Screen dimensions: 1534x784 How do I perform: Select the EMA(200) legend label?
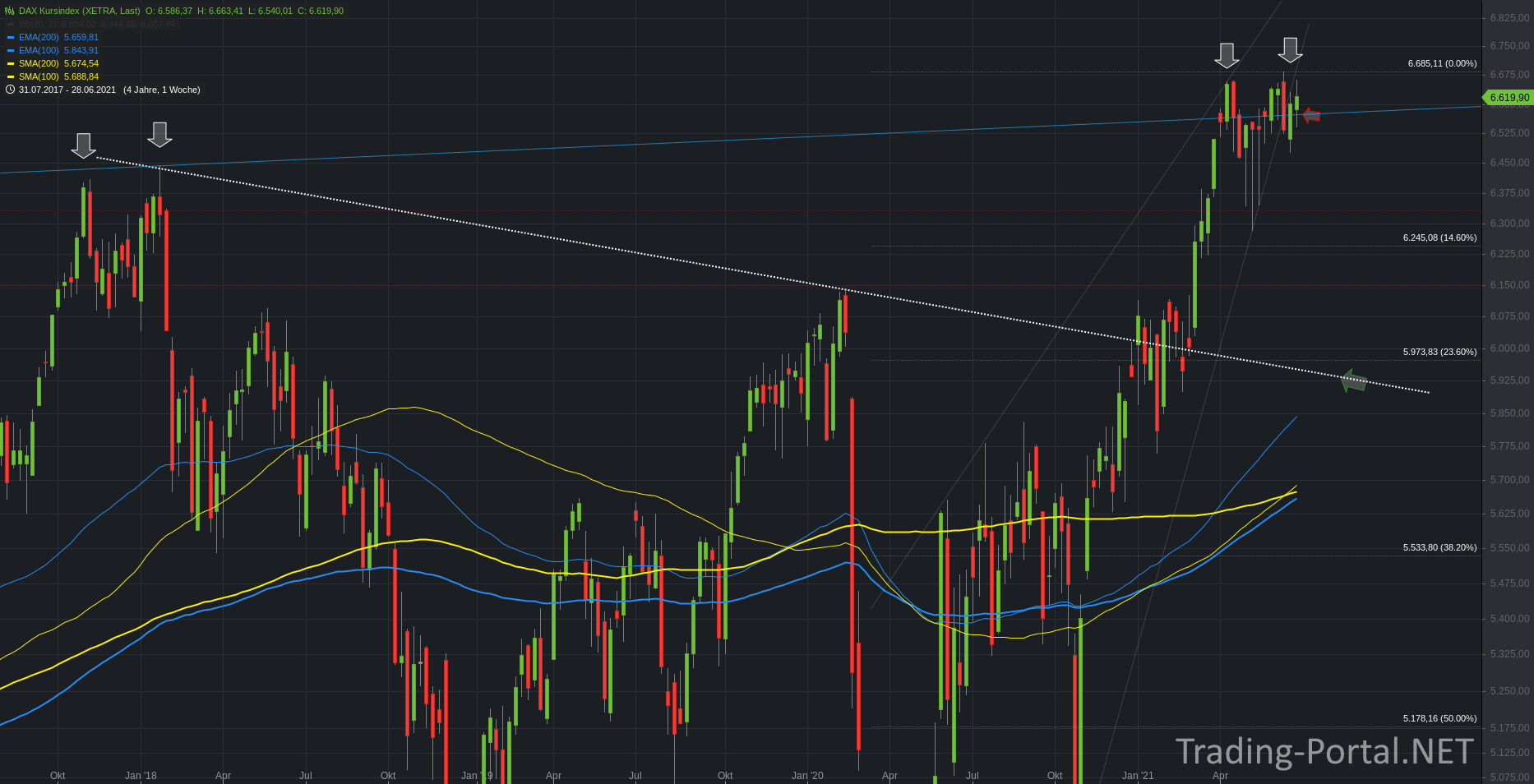click(39, 37)
